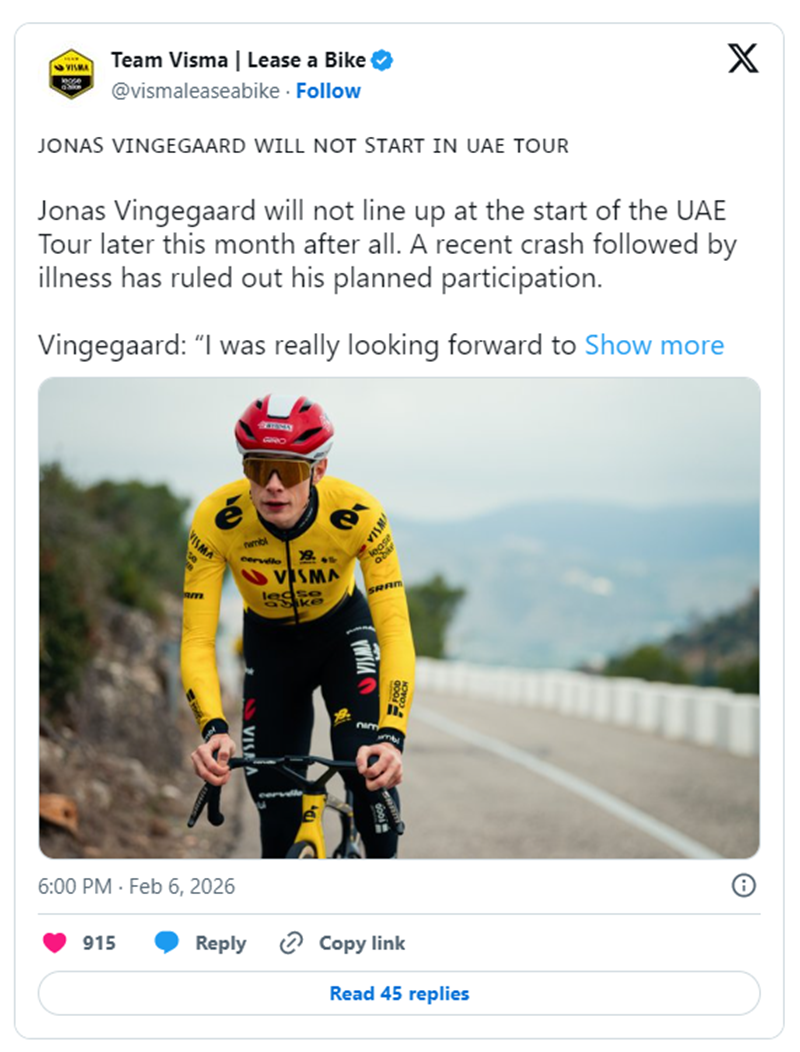Open the X logo in the corner
The height and width of the screenshot is (1052, 800).
[742, 59]
